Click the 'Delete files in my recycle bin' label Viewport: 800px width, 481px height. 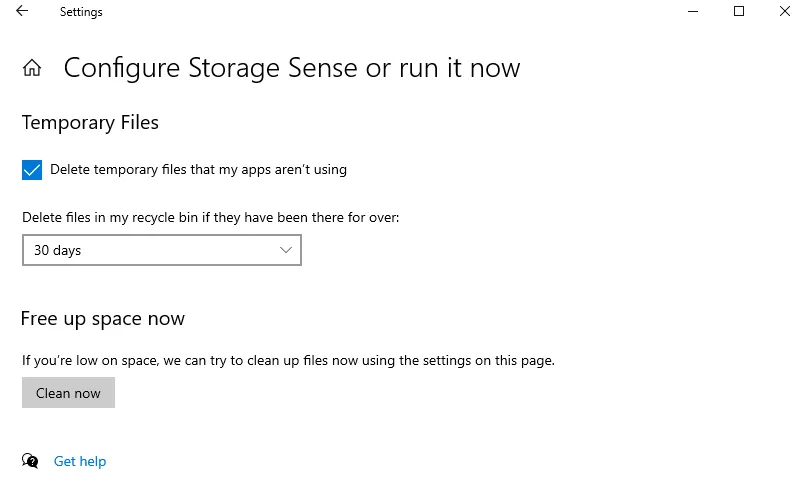pyautogui.click(x=210, y=217)
